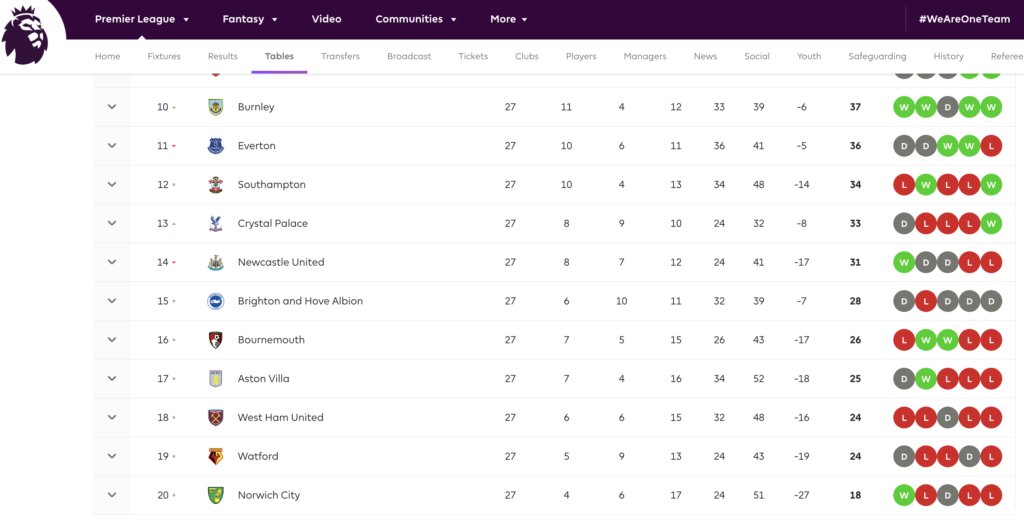Select the Tables tab
1024x520 pixels.
[x=280, y=56]
